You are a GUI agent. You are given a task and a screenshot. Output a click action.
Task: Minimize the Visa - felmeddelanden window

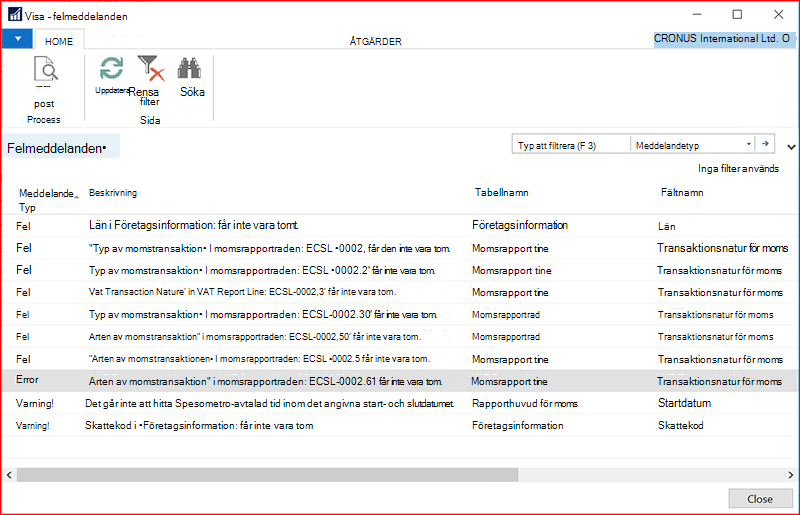coord(697,14)
